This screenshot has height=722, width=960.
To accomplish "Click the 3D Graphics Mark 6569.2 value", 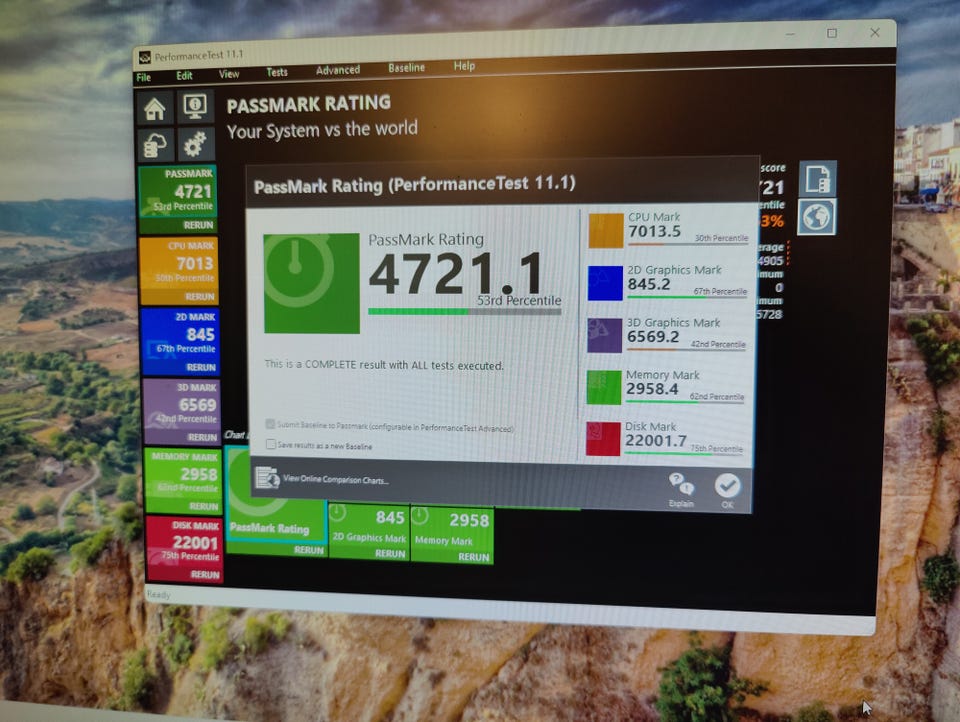I will click(x=653, y=337).
